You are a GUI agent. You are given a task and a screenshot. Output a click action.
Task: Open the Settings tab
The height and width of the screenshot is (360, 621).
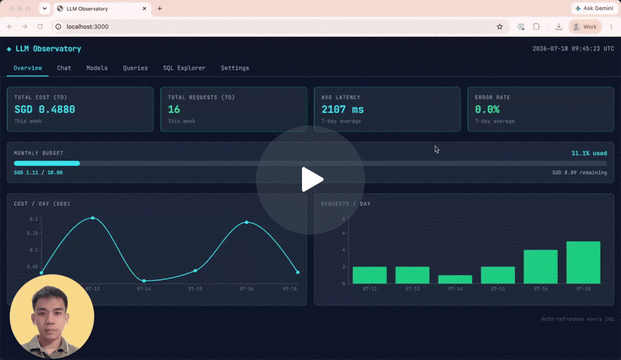[x=235, y=68]
